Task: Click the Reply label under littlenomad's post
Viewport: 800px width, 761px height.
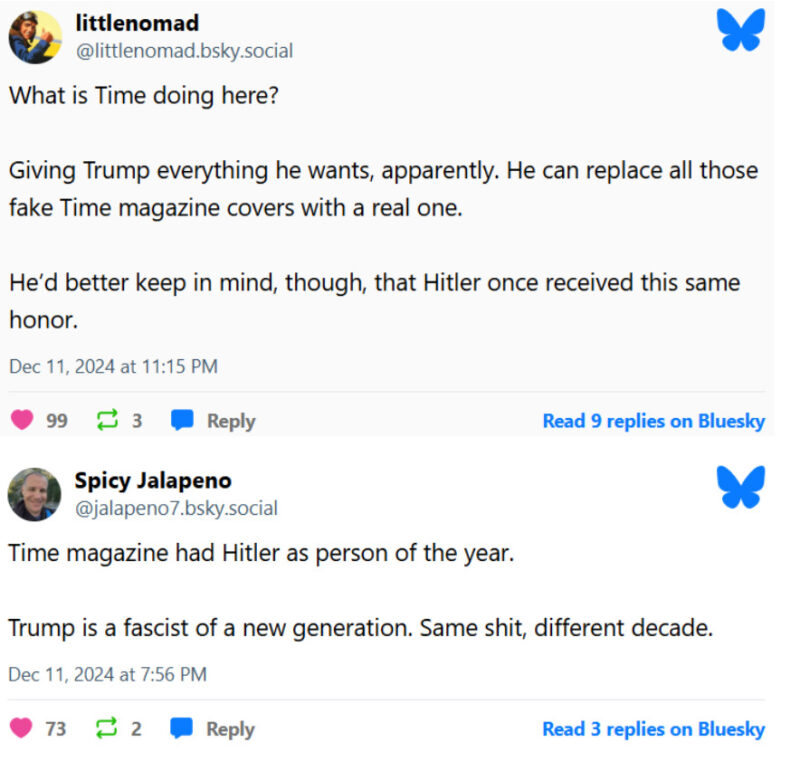Action: [231, 421]
